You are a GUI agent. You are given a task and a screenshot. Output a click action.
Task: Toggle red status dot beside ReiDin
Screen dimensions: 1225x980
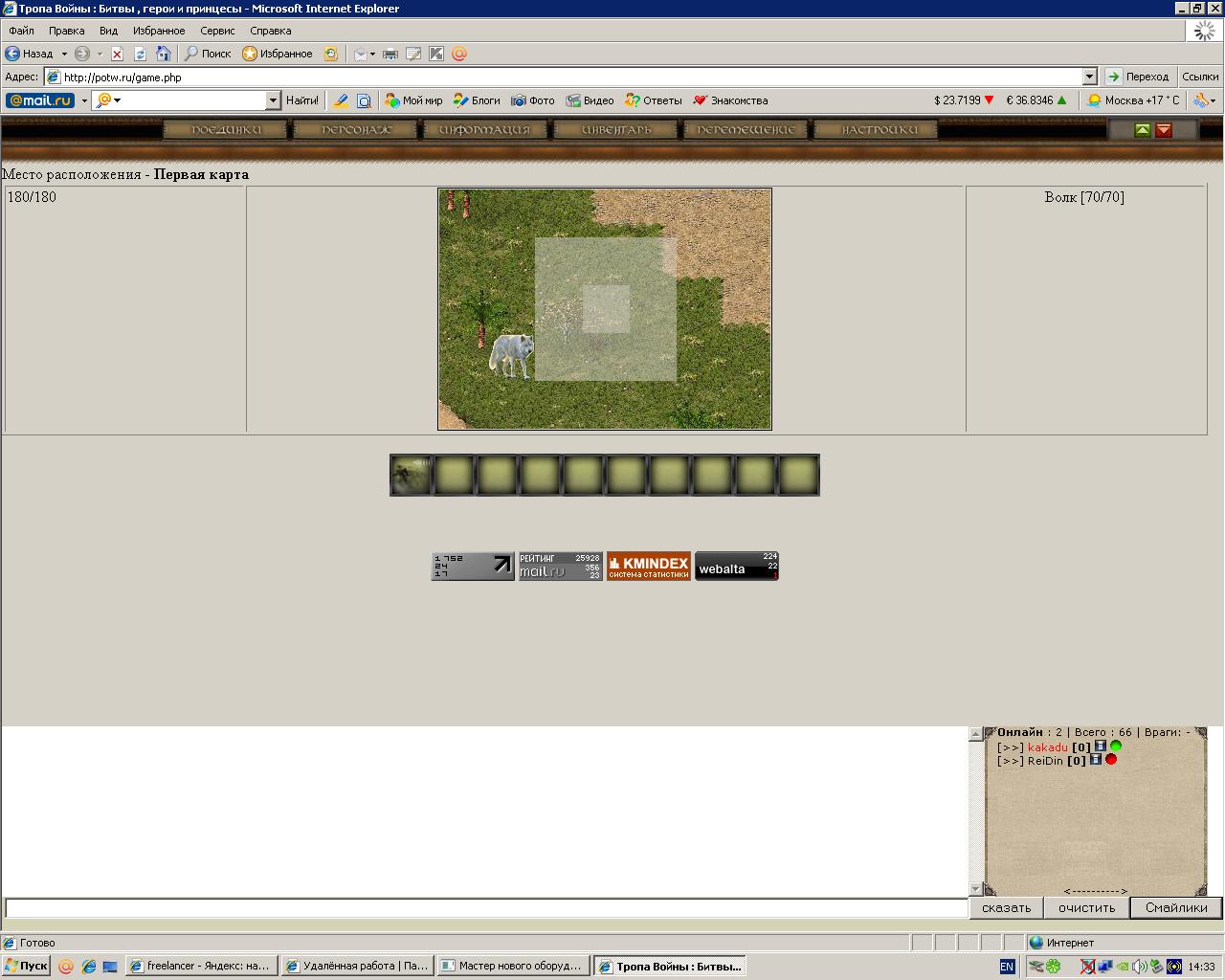tap(1111, 760)
